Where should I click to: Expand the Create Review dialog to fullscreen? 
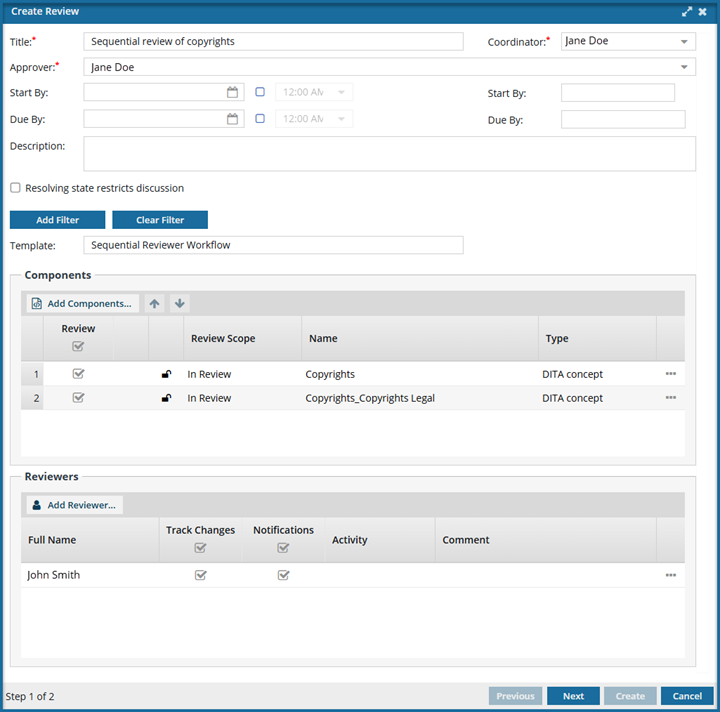coord(687,11)
